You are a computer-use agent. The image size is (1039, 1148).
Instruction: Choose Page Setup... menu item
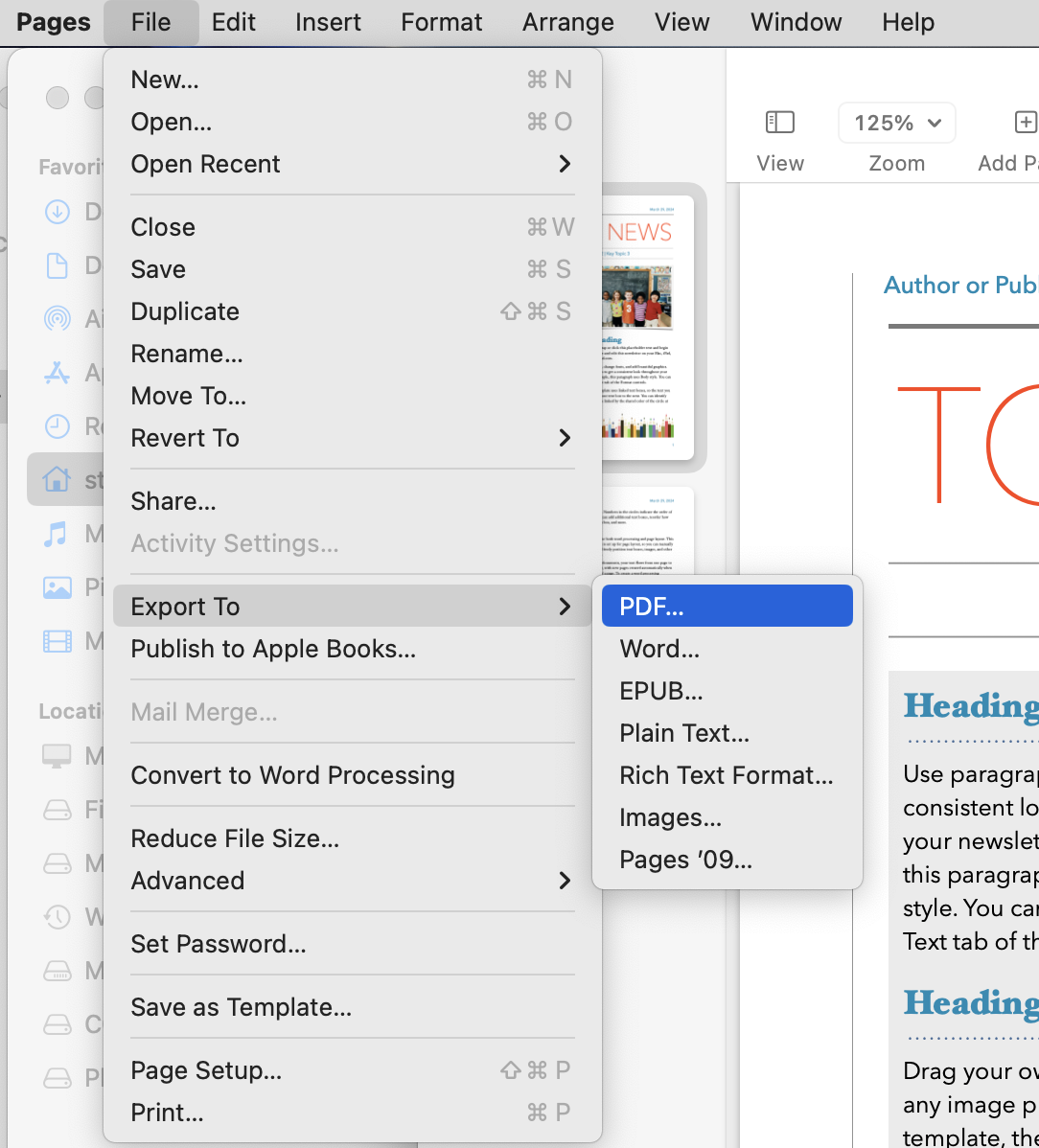352,1070
